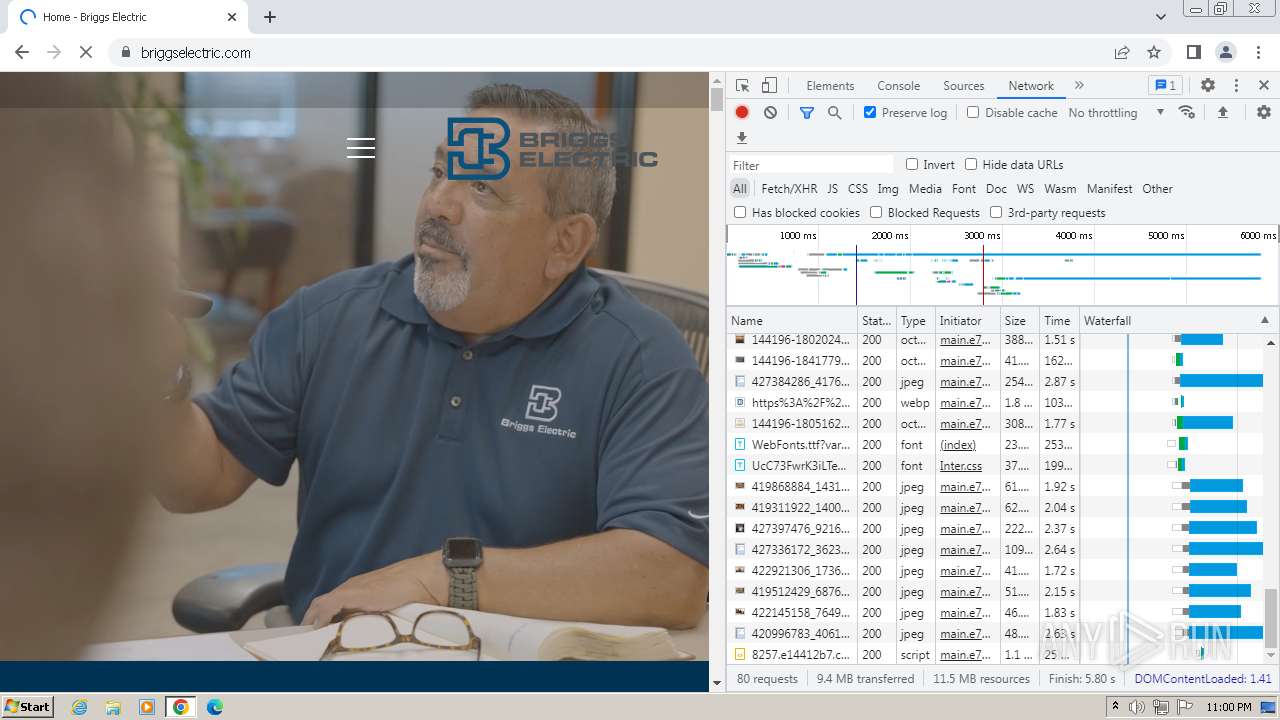The height and width of the screenshot is (720, 1280).
Task: Go back to previous page
Action: [x=22, y=53]
